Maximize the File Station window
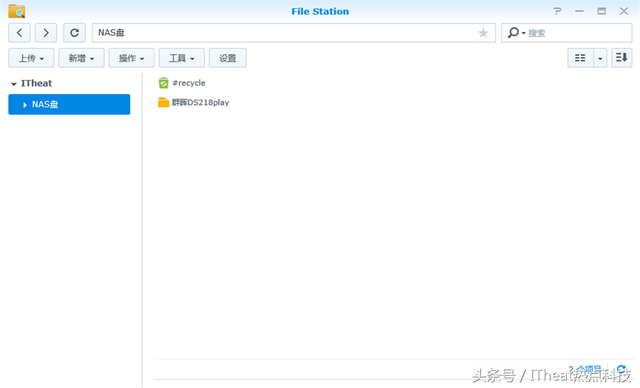Screen dimensions: 640x388 602,11
